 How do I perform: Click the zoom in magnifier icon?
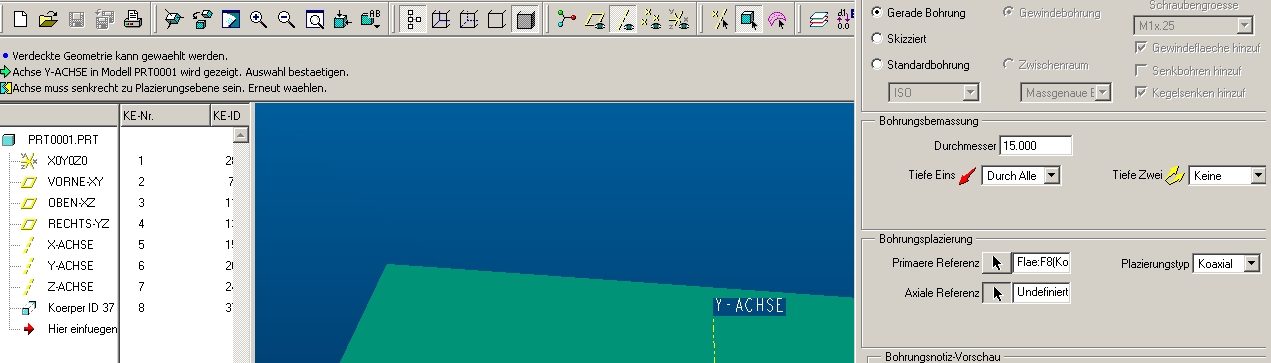coord(258,18)
